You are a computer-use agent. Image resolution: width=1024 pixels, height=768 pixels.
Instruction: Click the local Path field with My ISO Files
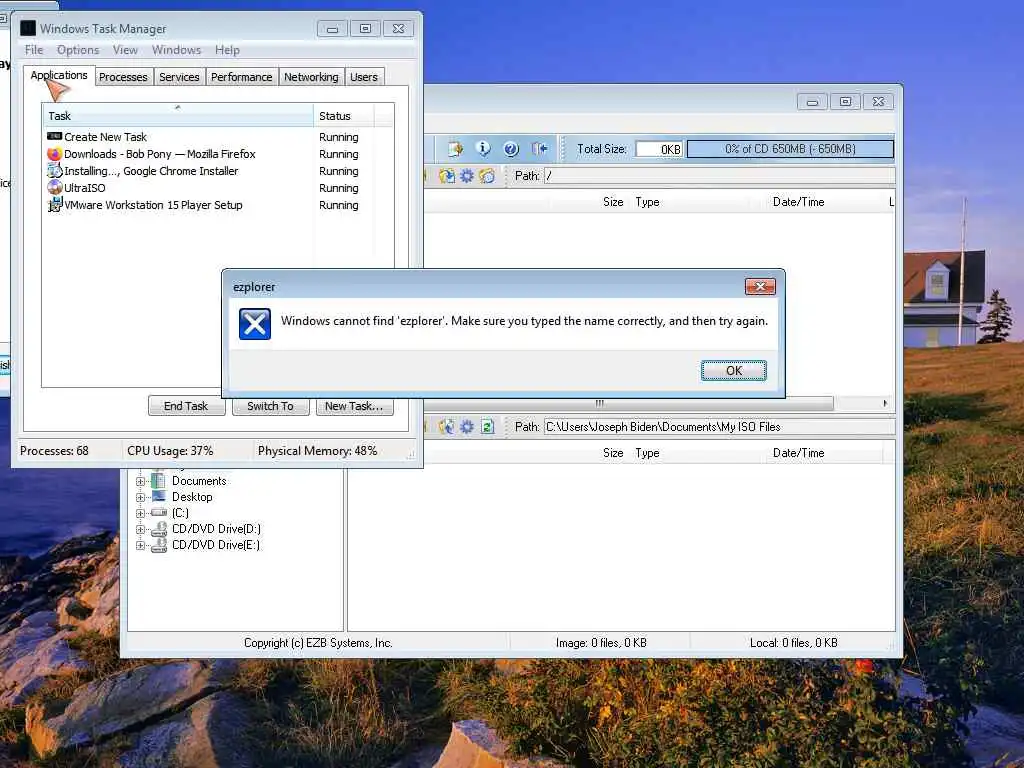pyautogui.click(x=719, y=426)
